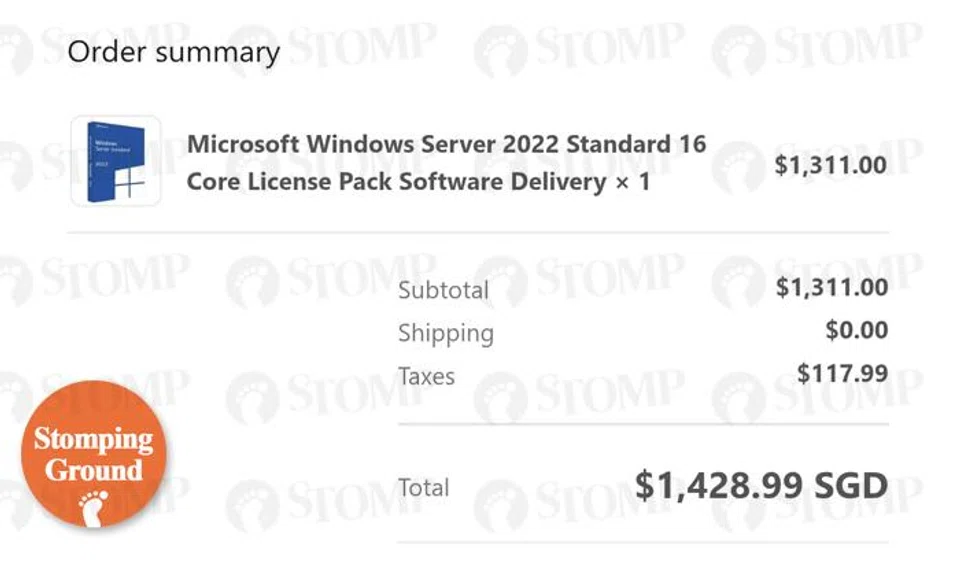Click the $117.99 taxes amount
The width and height of the screenshot is (960, 576).
842,373
